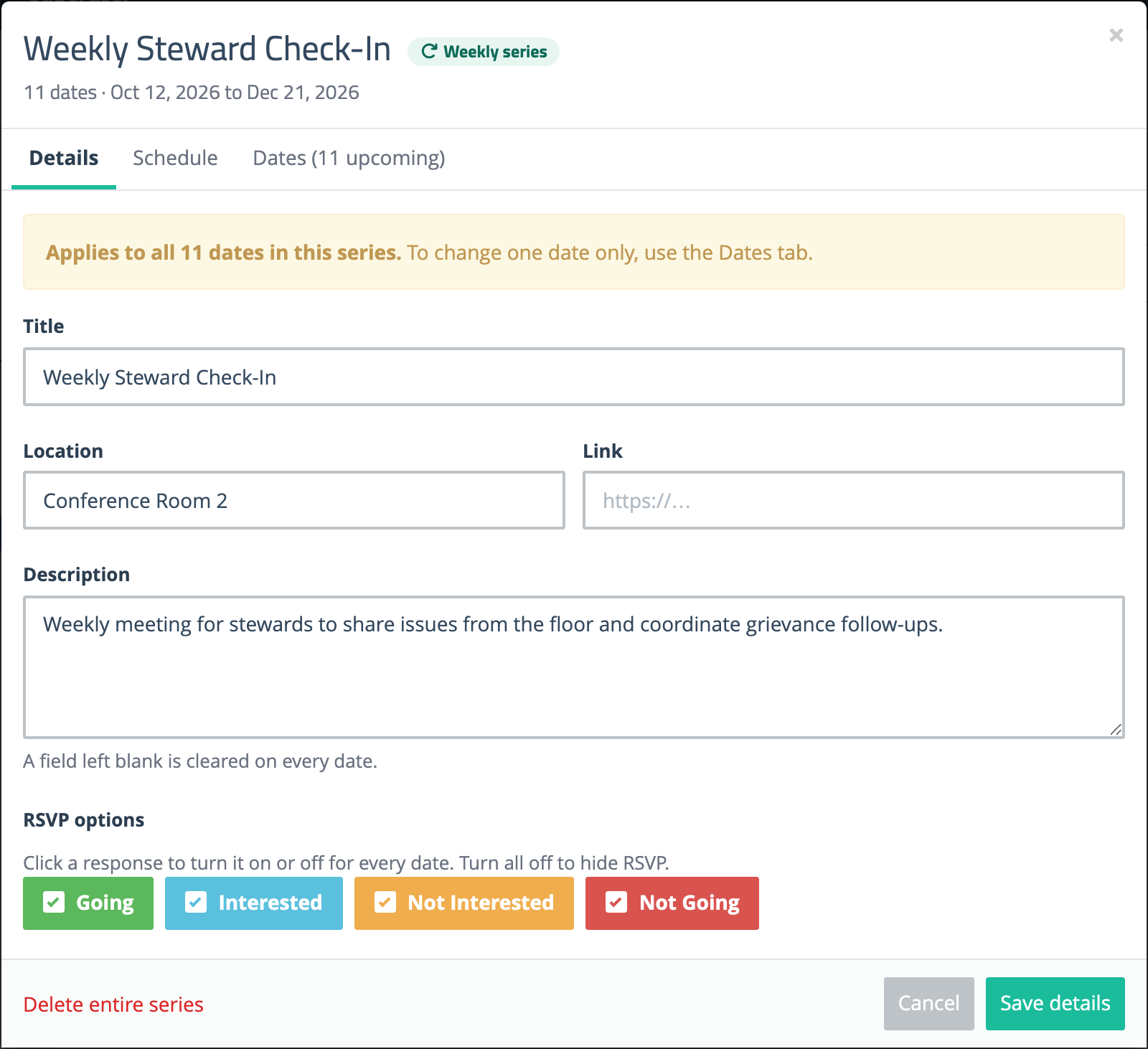Click the 'Weekly Steward Check-In' dialog heading
This screenshot has width=1148, height=1049.
pyautogui.click(x=207, y=50)
